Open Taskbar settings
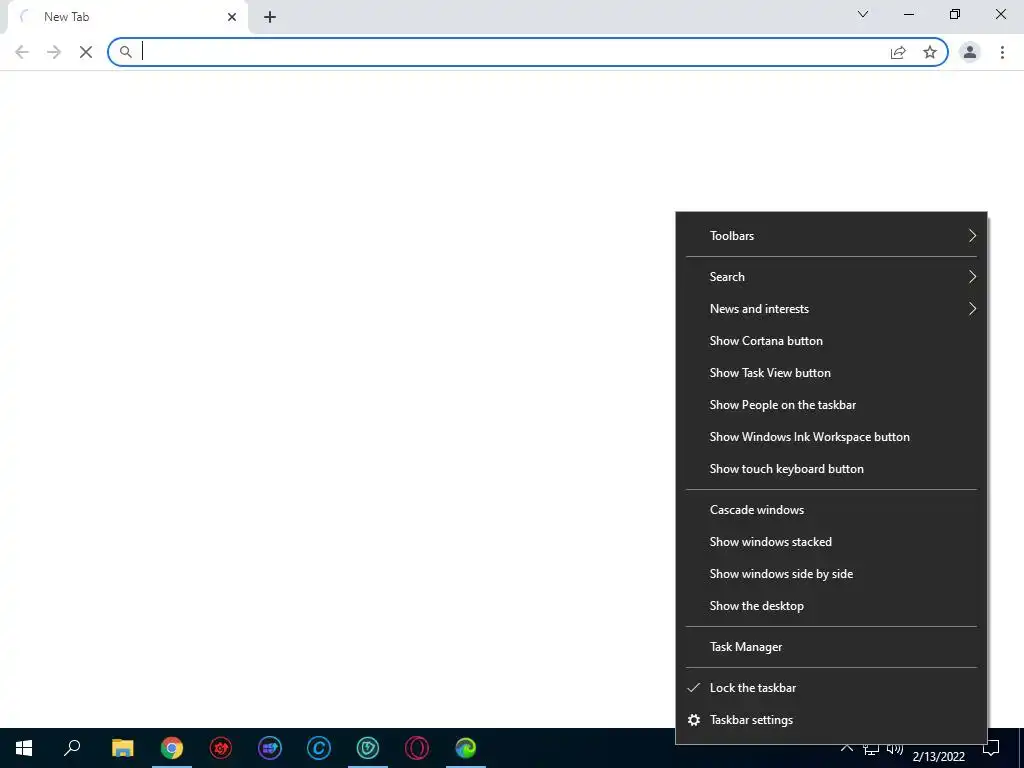Viewport: 1024px width, 768px height. 831,720
